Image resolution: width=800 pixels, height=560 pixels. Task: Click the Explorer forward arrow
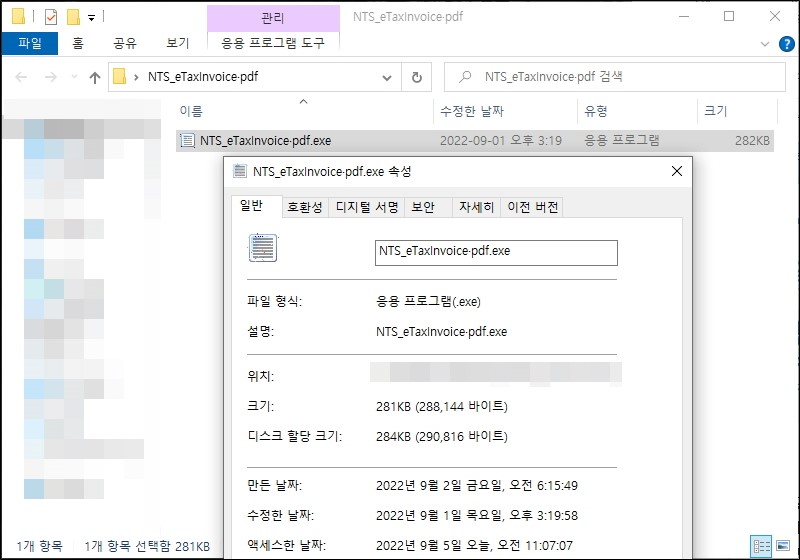(51, 77)
